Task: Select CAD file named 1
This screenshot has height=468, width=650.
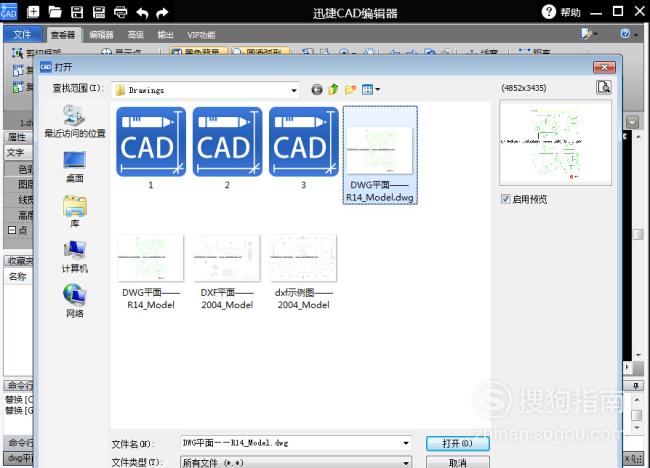Action: point(151,148)
